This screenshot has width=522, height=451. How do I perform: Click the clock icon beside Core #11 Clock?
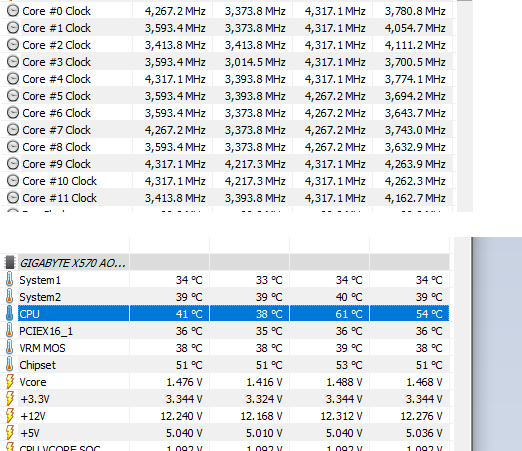[x=13, y=198]
